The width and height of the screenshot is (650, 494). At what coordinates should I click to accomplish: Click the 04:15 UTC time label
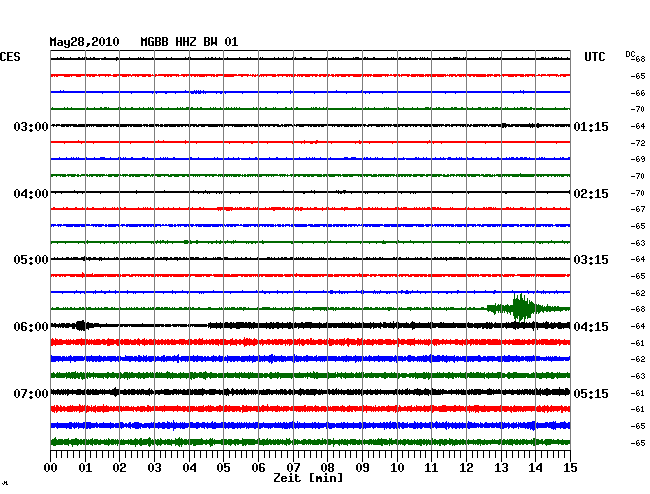tap(591, 327)
